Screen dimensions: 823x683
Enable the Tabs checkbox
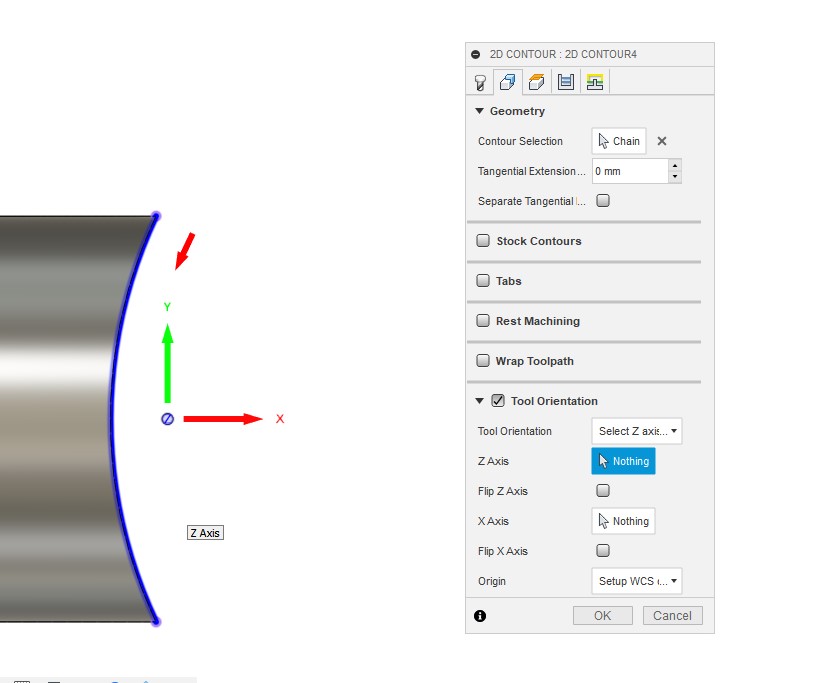click(x=483, y=281)
